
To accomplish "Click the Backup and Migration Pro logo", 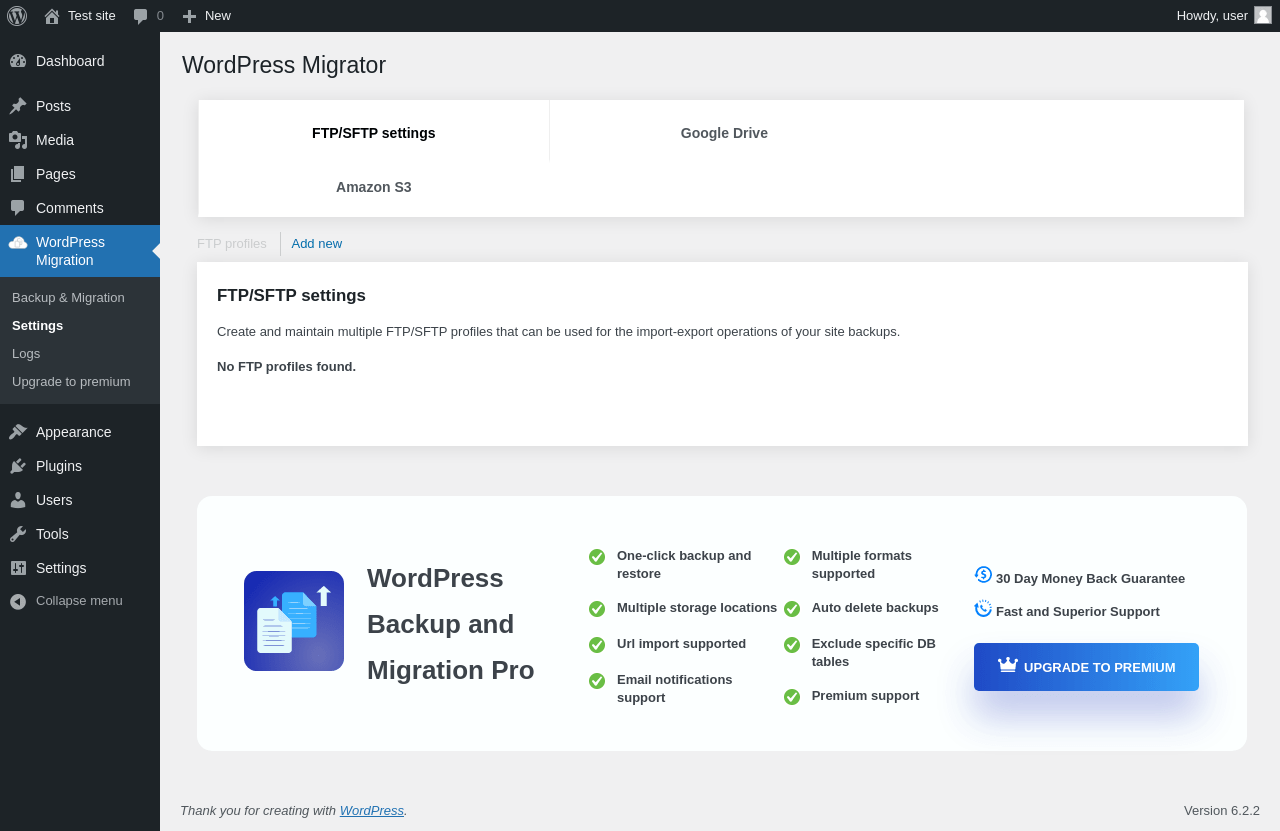I will pyautogui.click(x=294, y=621).
